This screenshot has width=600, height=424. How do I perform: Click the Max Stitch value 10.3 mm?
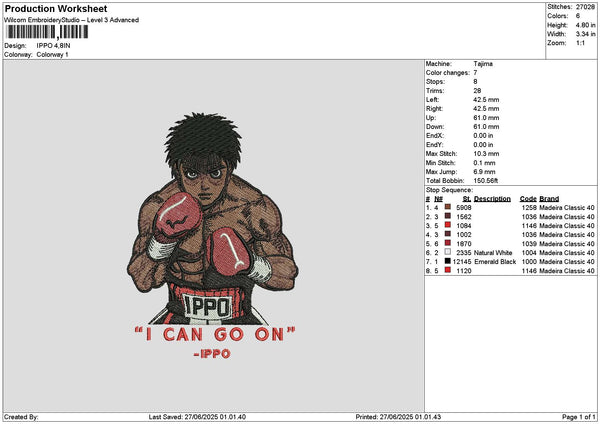[x=486, y=153]
